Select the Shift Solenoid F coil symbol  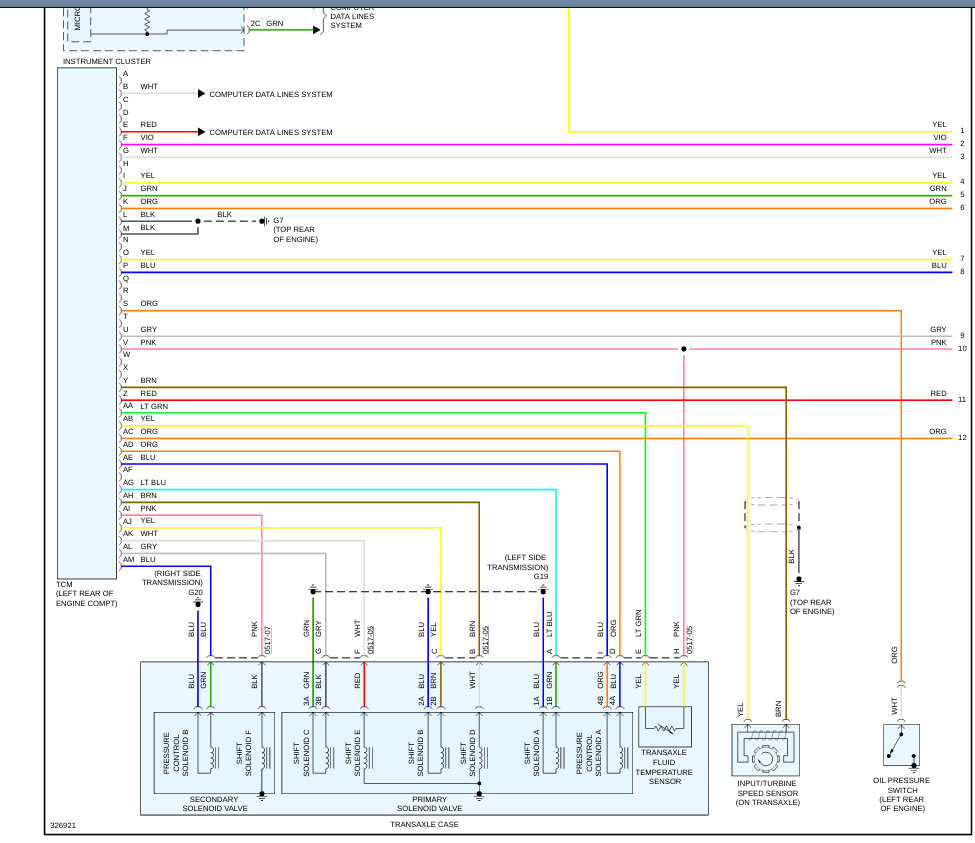point(263,755)
